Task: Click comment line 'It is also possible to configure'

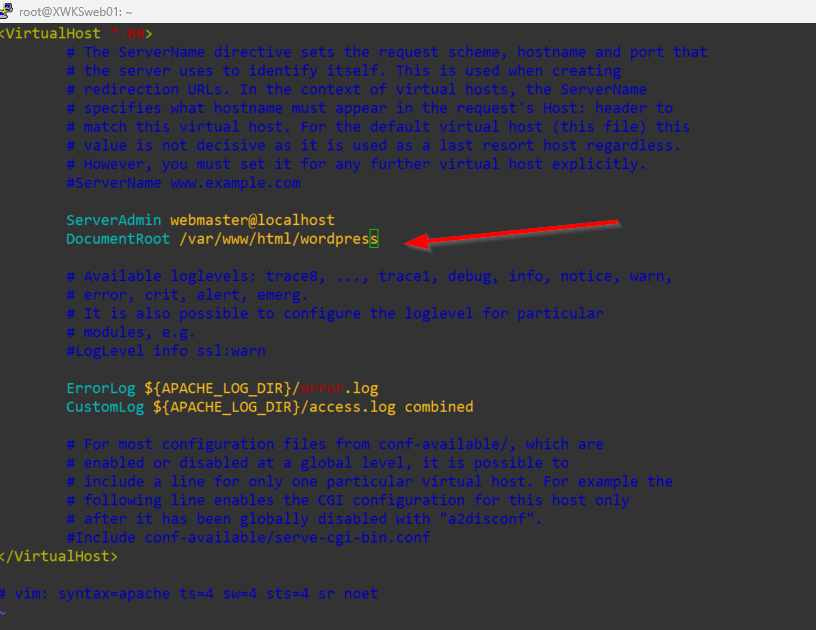Action: tap(335, 314)
